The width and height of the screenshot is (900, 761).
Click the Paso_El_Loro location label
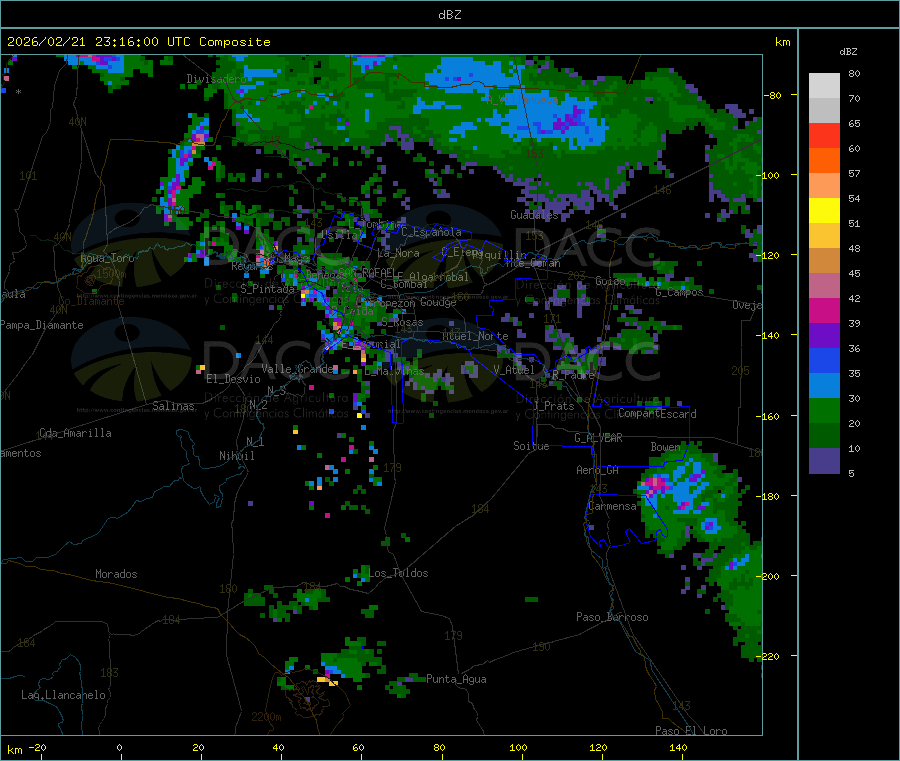691,731
